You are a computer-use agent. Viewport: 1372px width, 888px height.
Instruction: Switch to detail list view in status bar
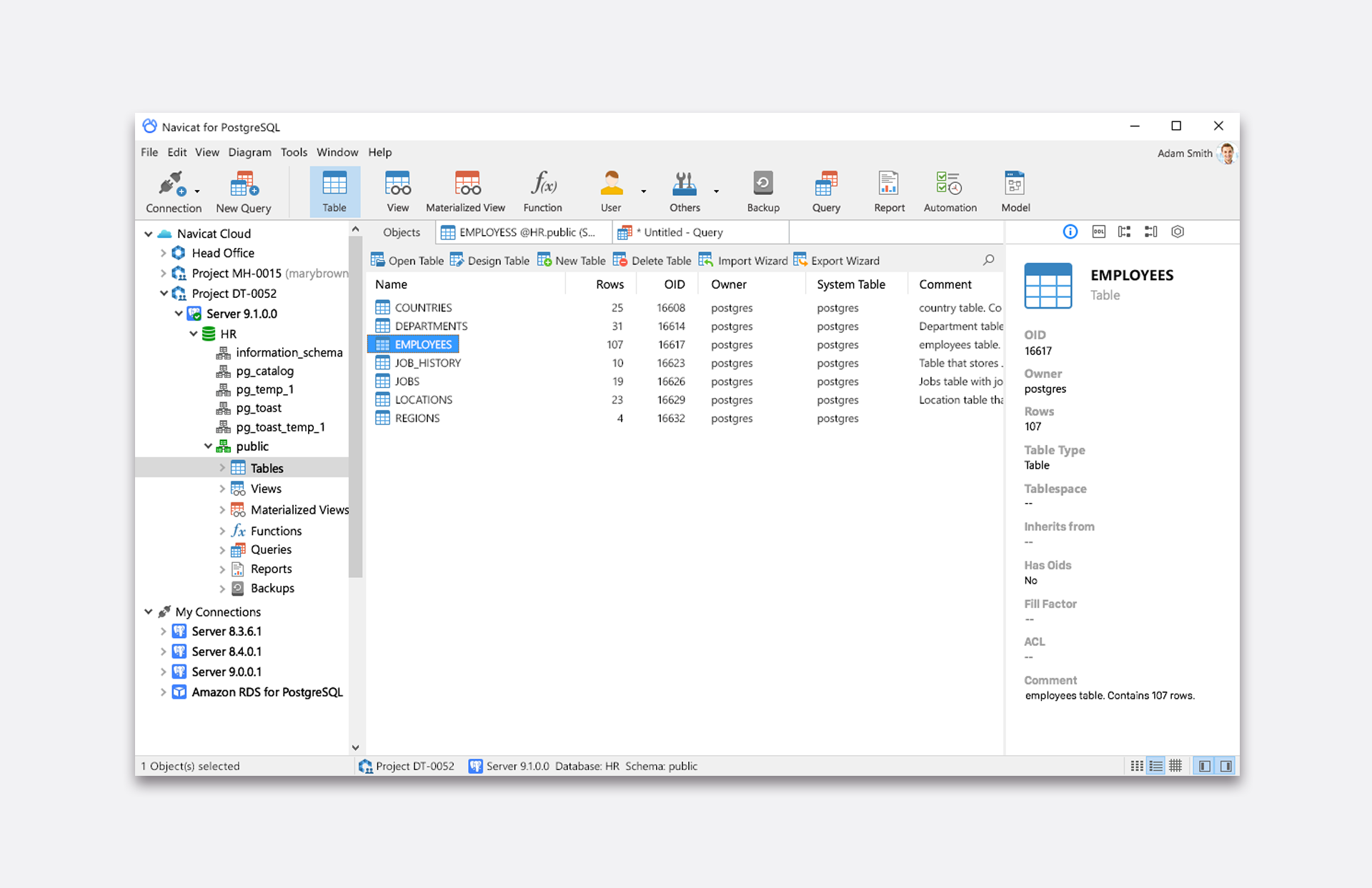click(x=1155, y=766)
